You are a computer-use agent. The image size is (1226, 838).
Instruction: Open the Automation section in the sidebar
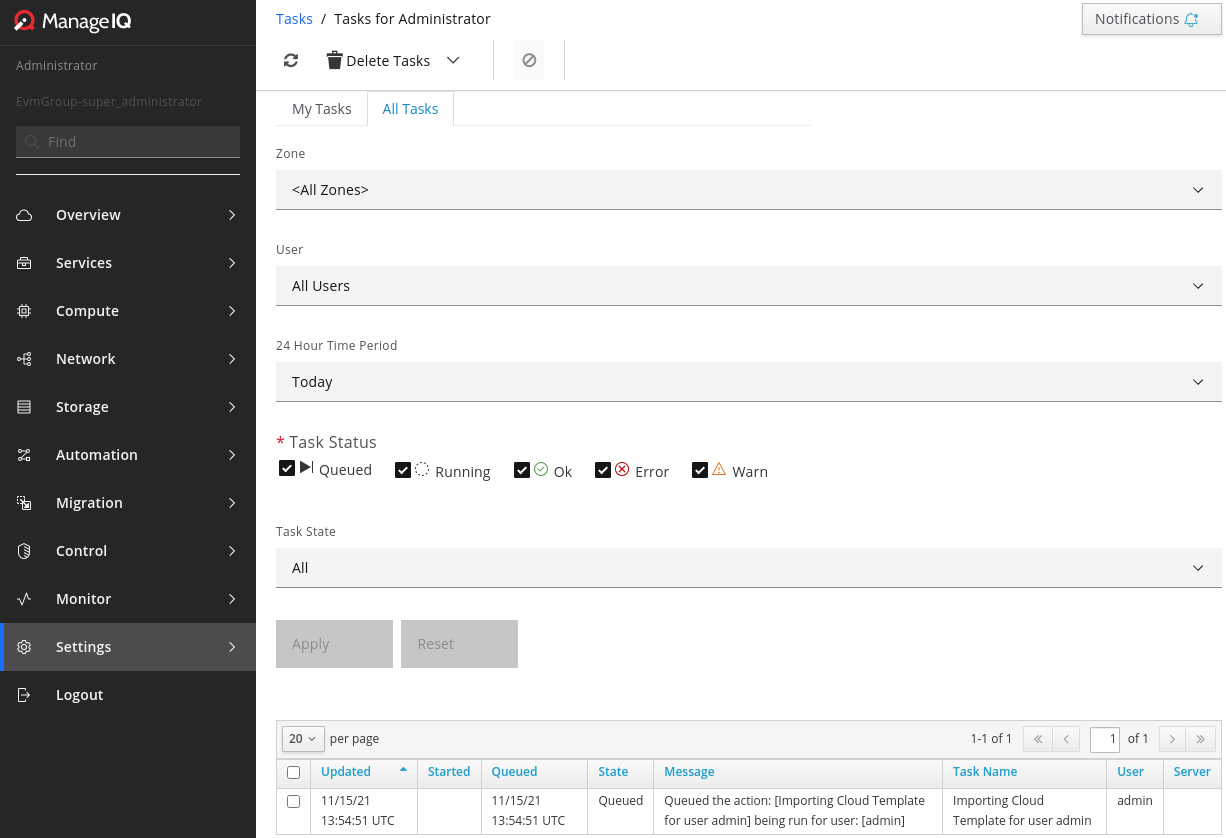click(x=97, y=455)
